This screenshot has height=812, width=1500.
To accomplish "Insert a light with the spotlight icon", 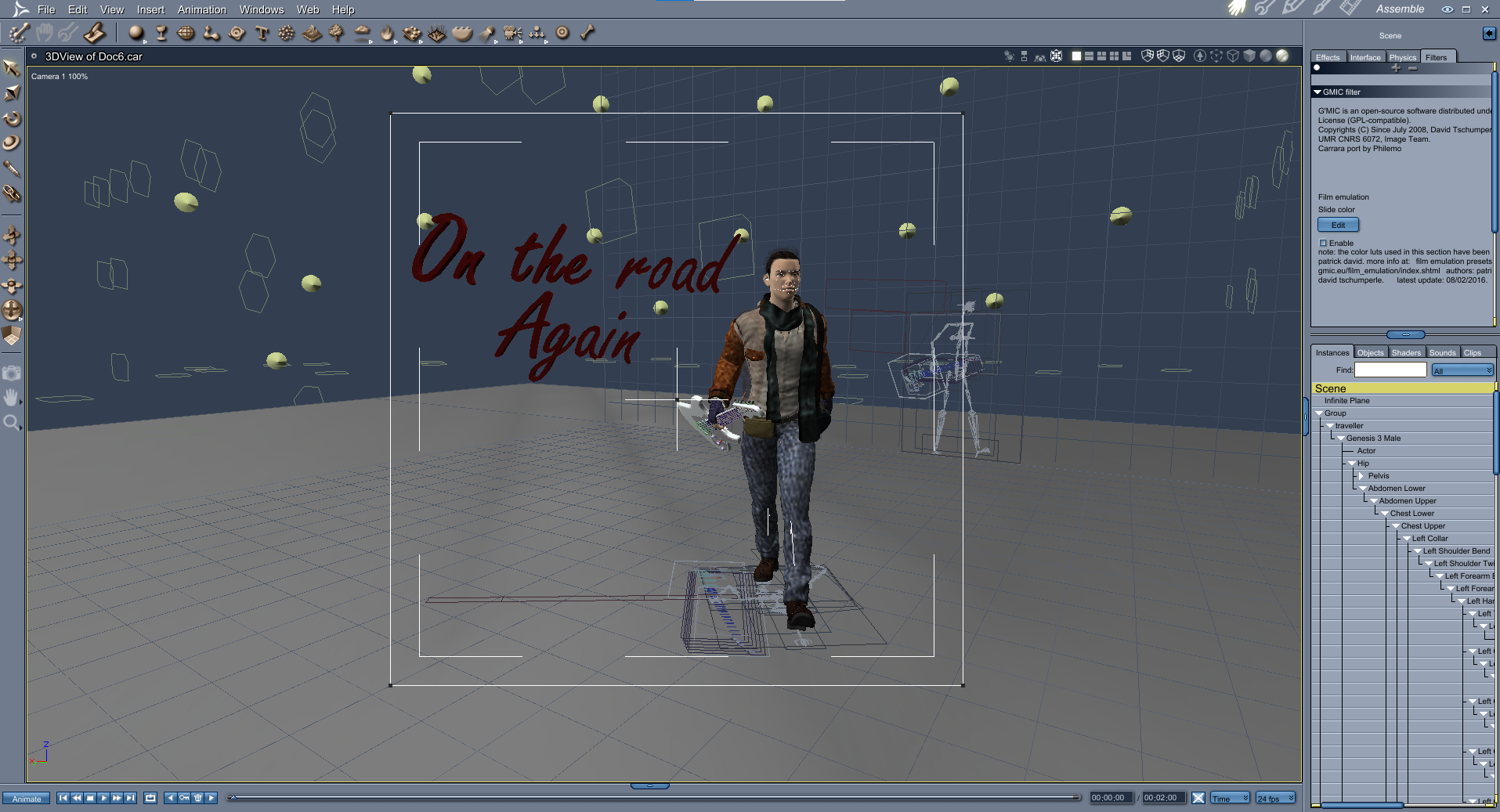I will (487, 33).
